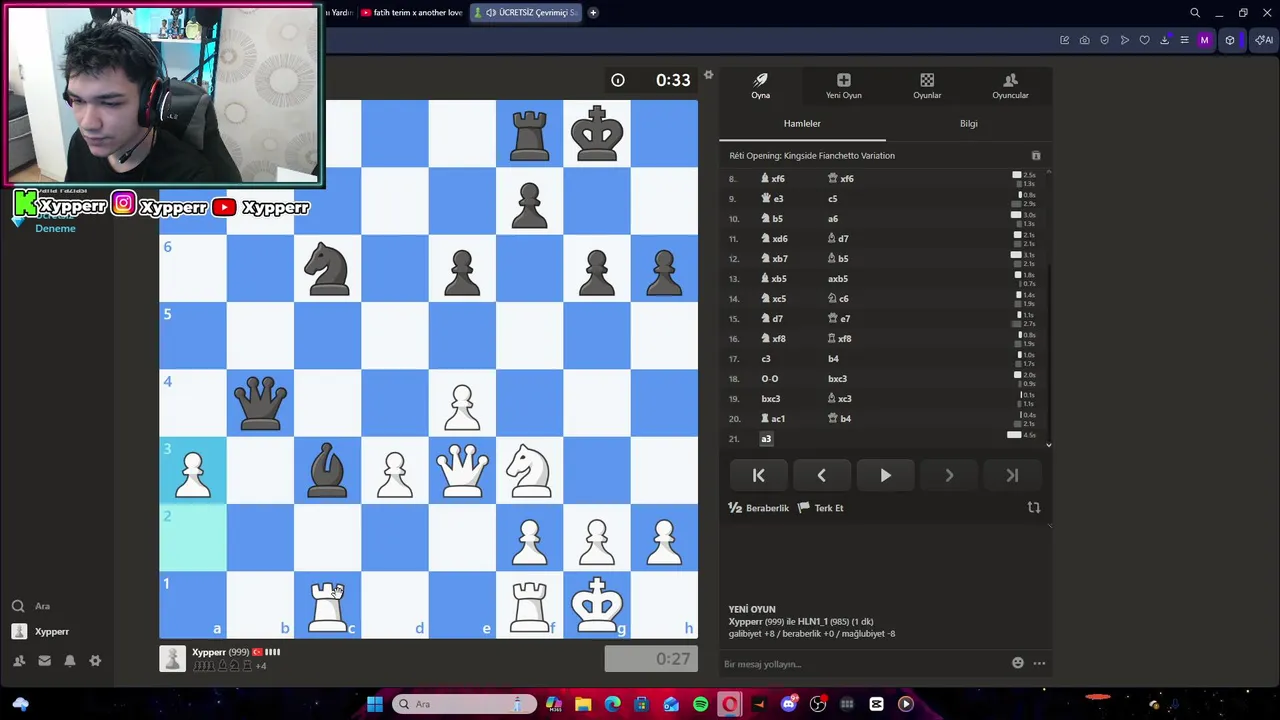Click the Windows taskbar Ara search box
This screenshot has width=1280, height=720.
coord(465,704)
